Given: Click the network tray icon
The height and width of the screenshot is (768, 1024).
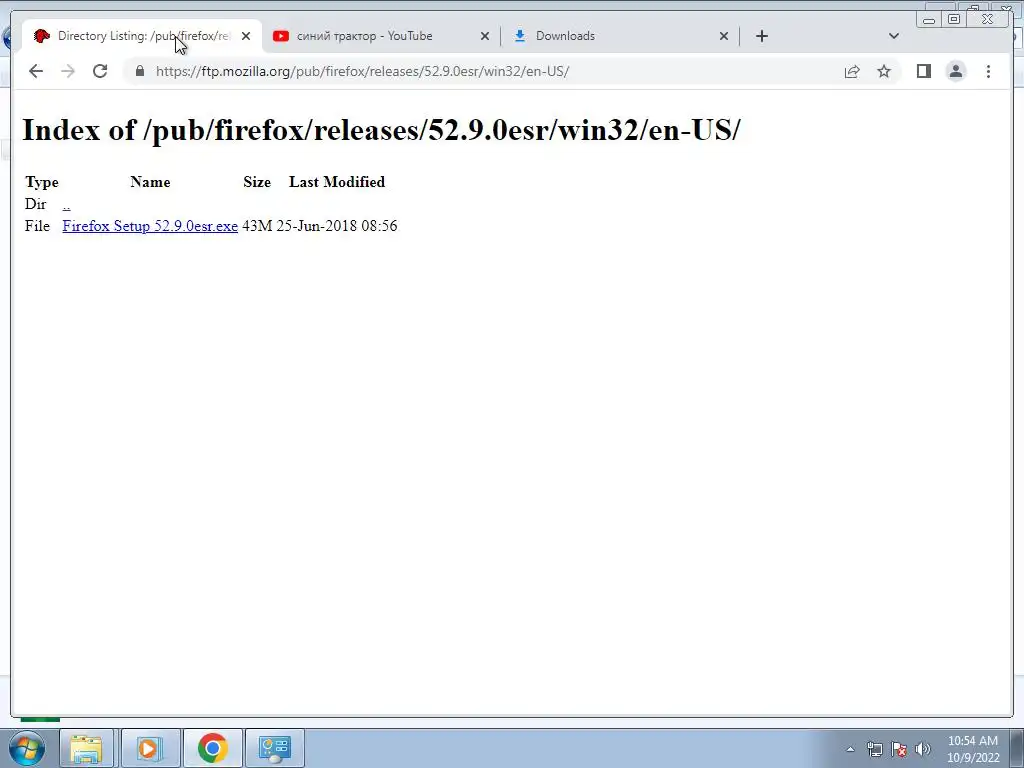Looking at the screenshot, I should point(874,749).
